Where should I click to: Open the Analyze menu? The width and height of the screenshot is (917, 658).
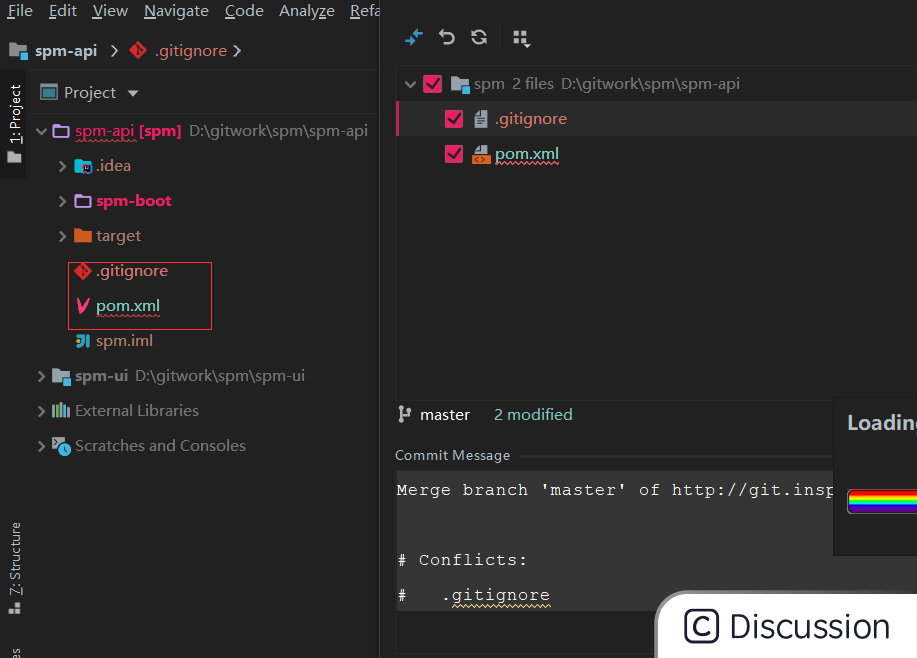pos(306,11)
